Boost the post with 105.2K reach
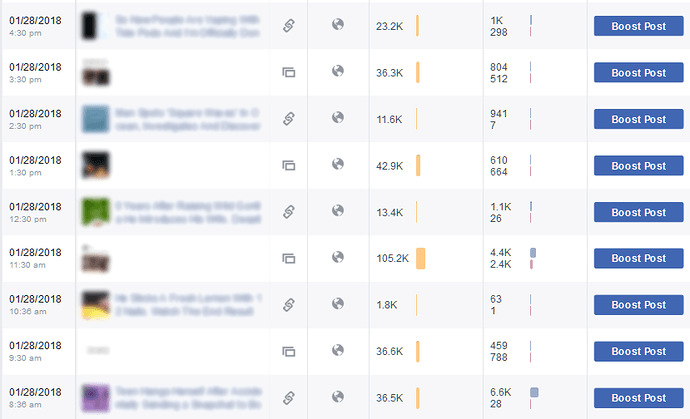 [639, 258]
